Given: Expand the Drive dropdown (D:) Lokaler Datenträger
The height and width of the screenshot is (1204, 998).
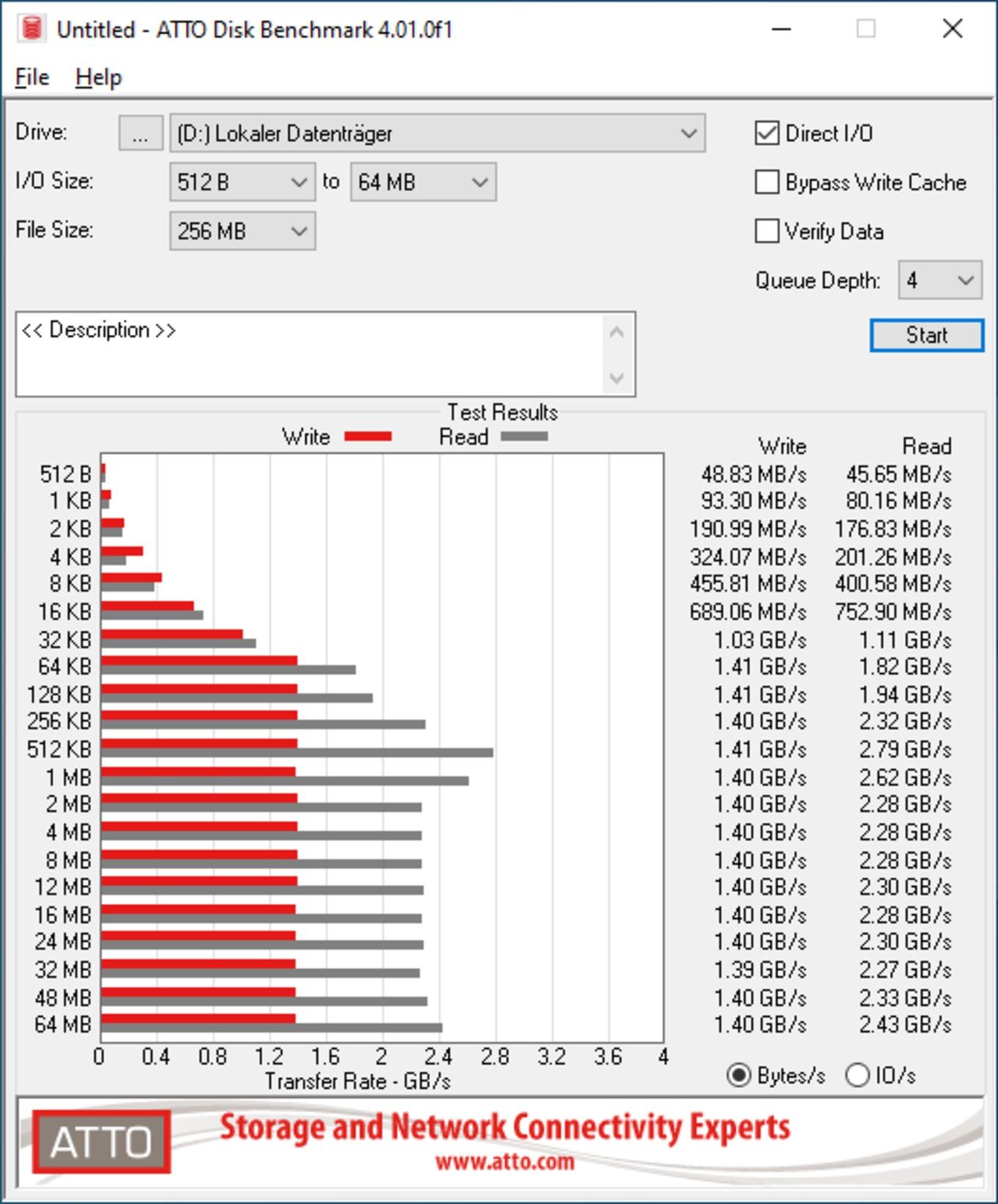Looking at the screenshot, I should (437, 134).
